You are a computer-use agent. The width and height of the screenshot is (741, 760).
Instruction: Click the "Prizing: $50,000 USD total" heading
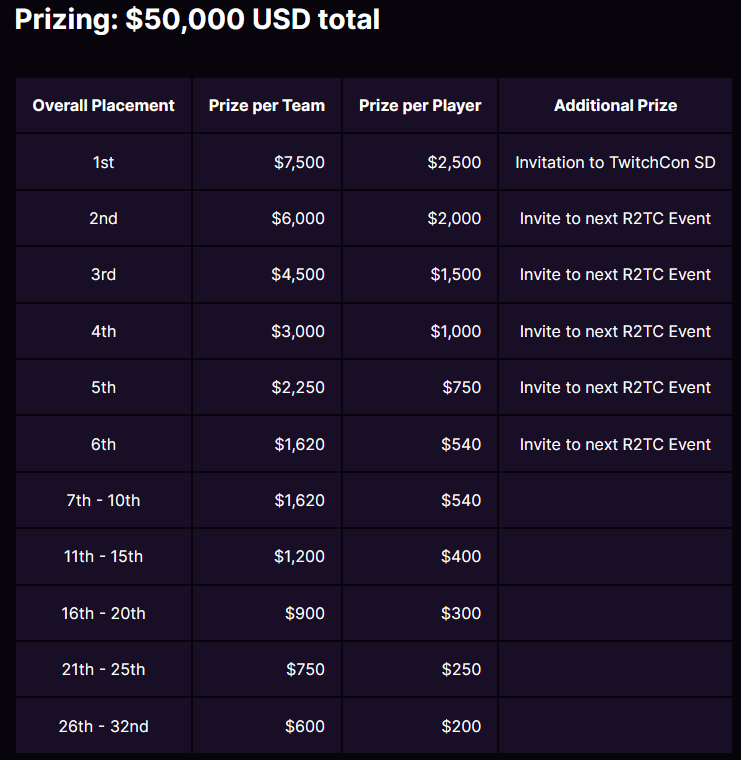197,20
